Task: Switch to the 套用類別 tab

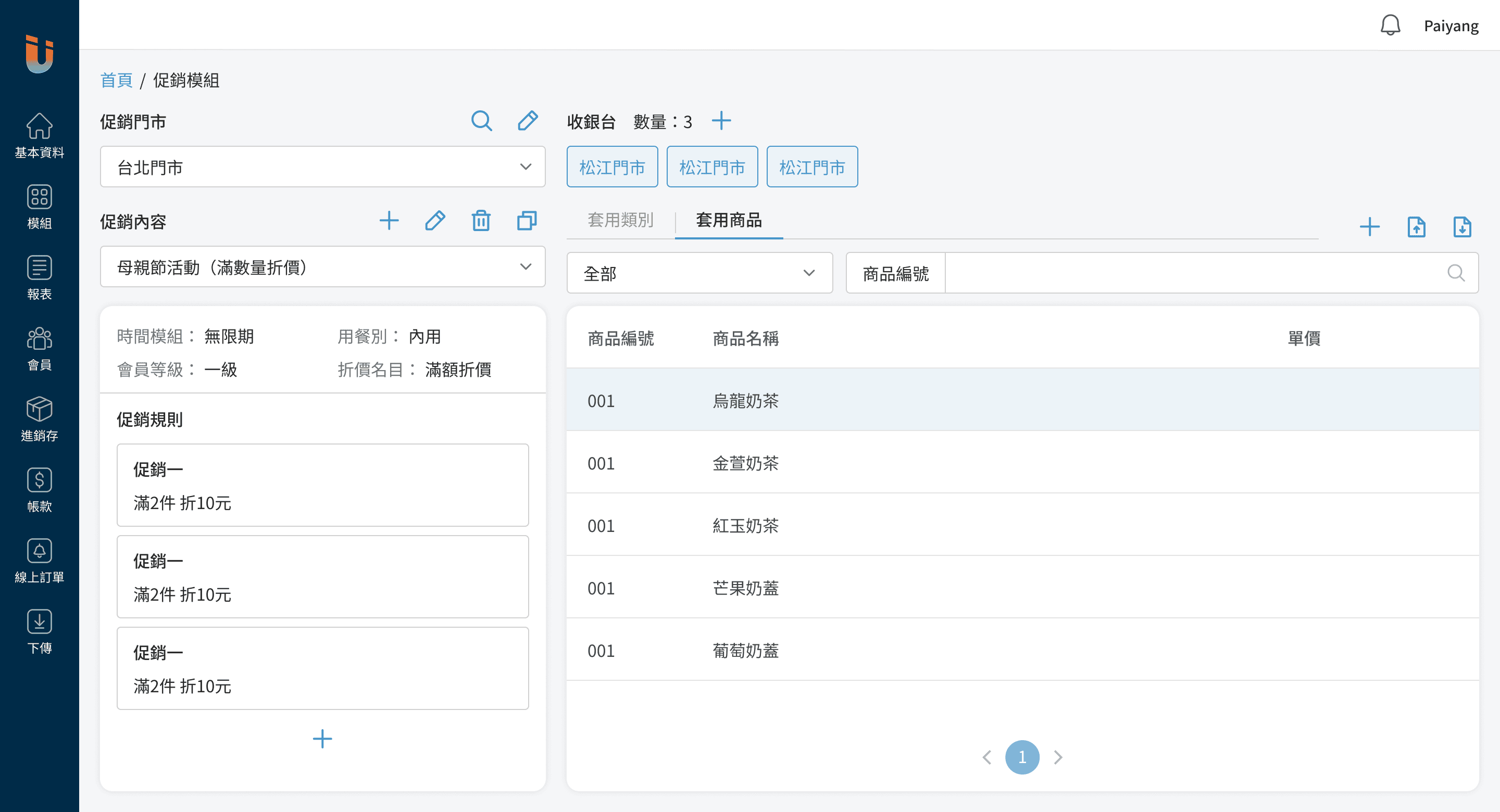Action: pyautogui.click(x=620, y=220)
